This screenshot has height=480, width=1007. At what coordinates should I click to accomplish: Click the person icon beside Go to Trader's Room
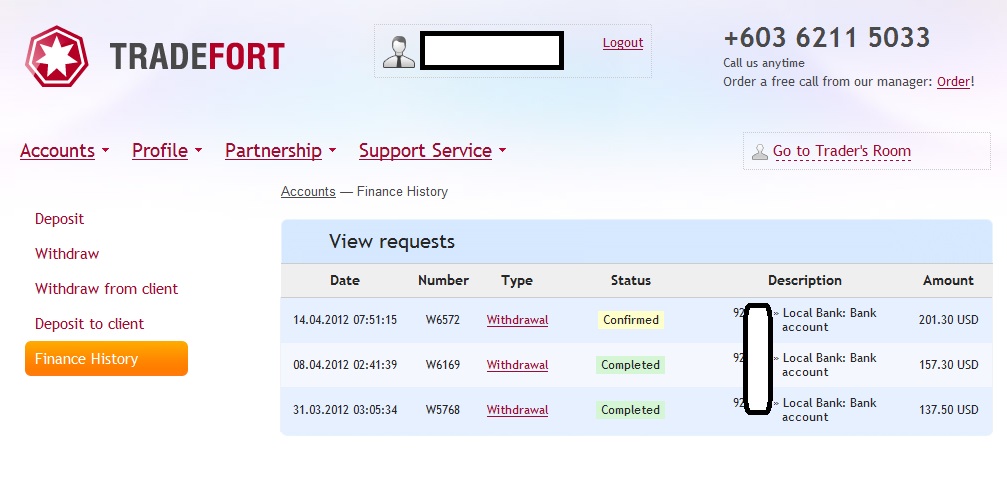point(760,152)
